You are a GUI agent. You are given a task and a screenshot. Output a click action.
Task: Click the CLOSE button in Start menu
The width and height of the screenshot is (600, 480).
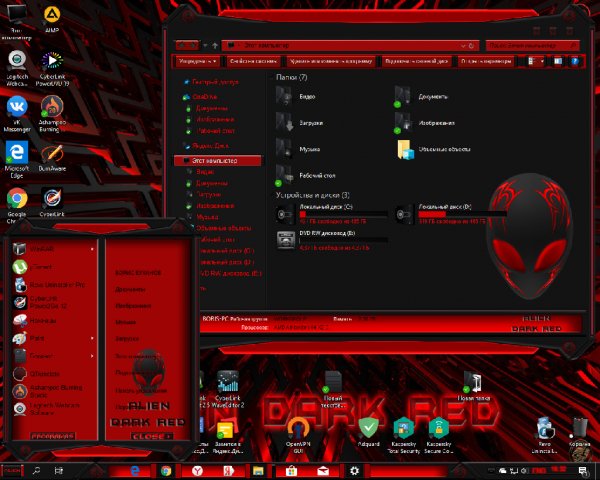[152, 436]
